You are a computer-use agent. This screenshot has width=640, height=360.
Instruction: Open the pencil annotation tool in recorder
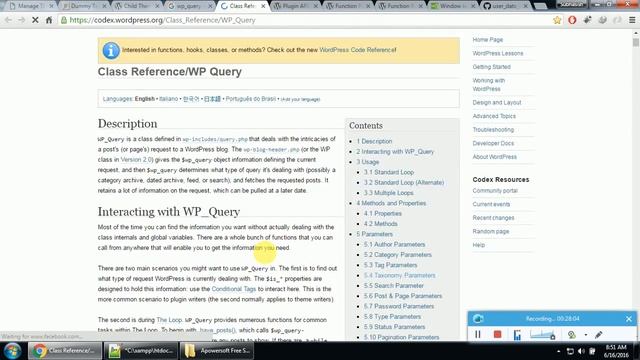598,335
